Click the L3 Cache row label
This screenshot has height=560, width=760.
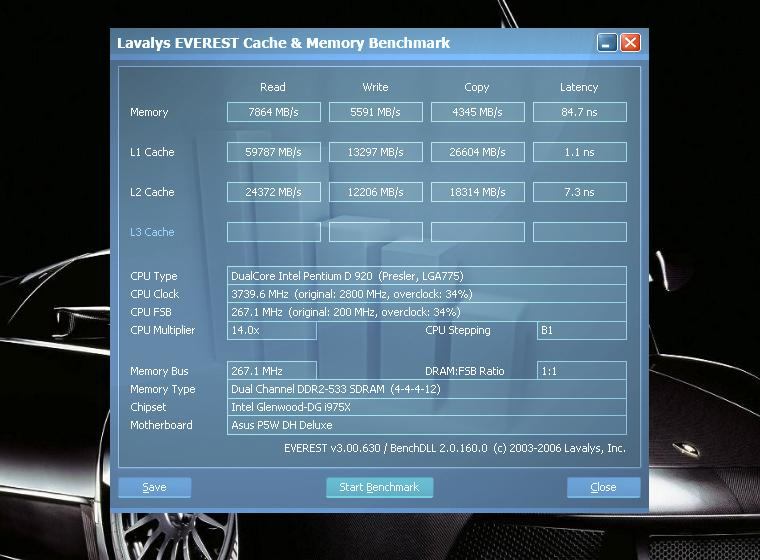(152, 232)
